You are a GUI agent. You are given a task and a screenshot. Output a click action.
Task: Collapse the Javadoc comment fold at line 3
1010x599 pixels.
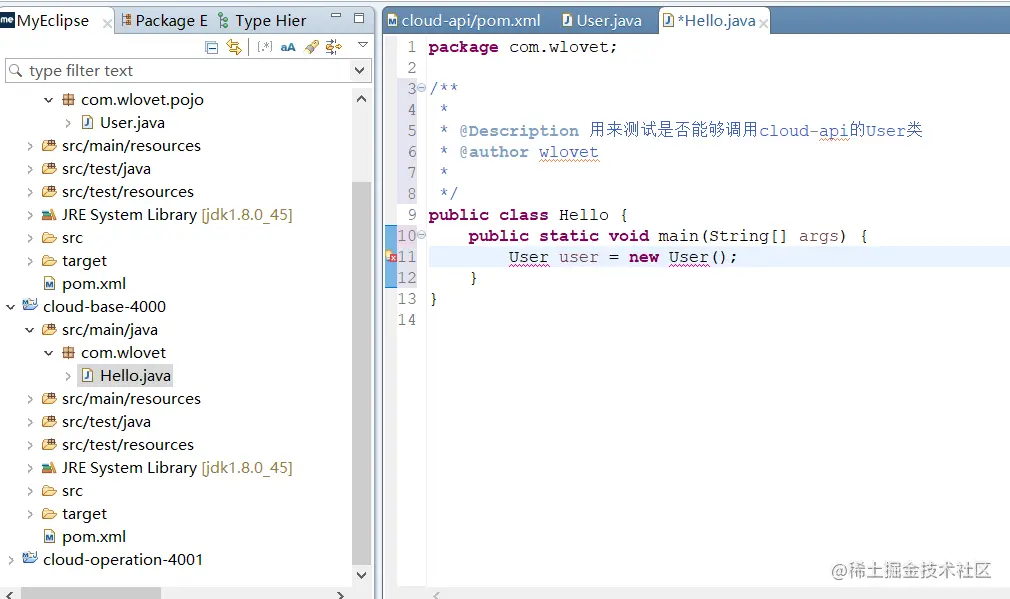click(x=421, y=88)
